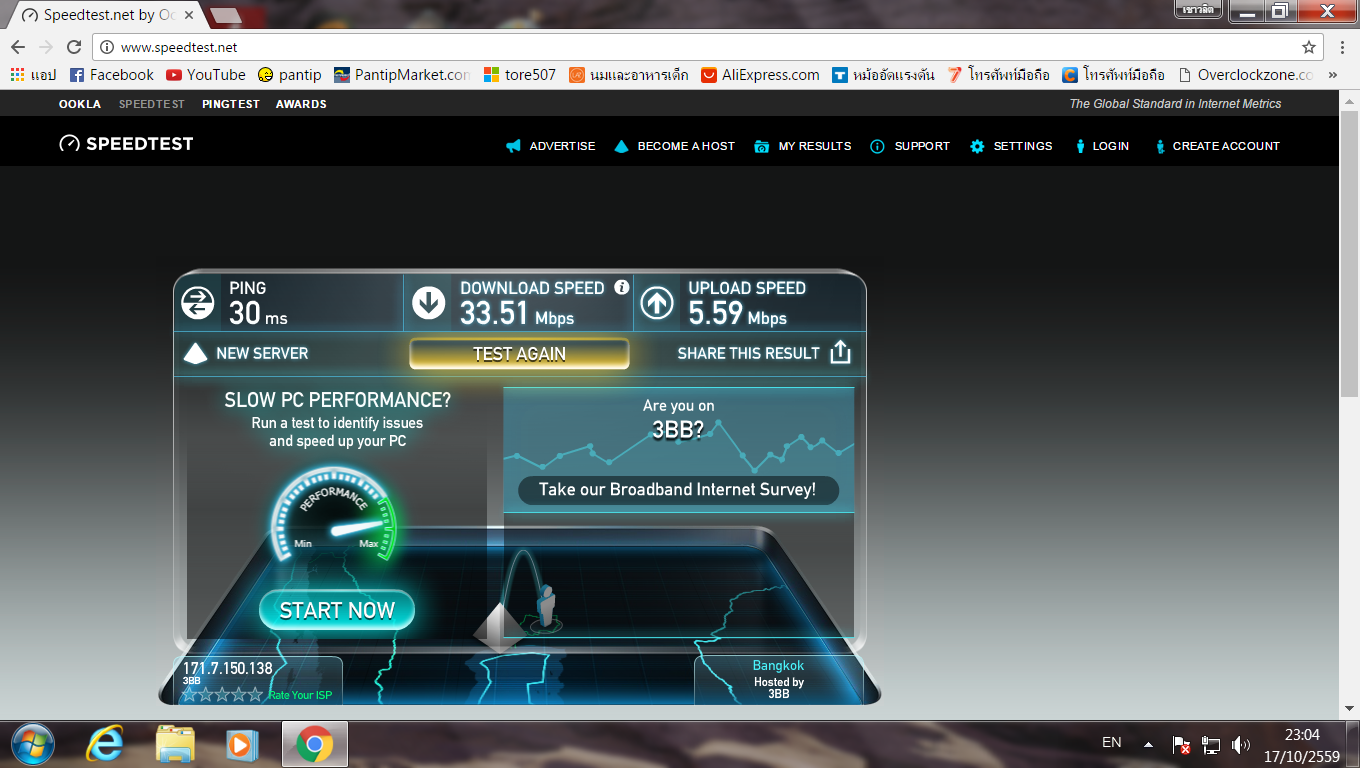The height and width of the screenshot is (768, 1360).
Task: Open the SETTINGS link
Action: [1023, 146]
